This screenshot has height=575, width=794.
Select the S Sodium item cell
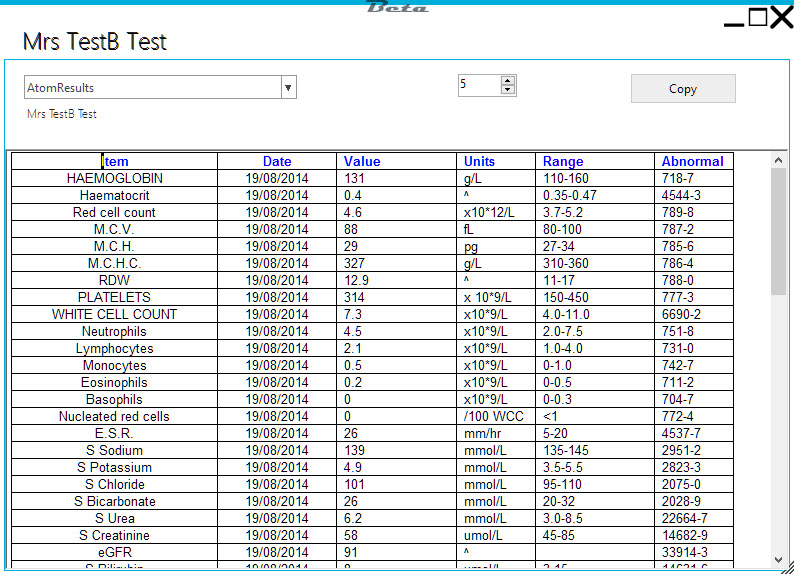coord(114,450)
